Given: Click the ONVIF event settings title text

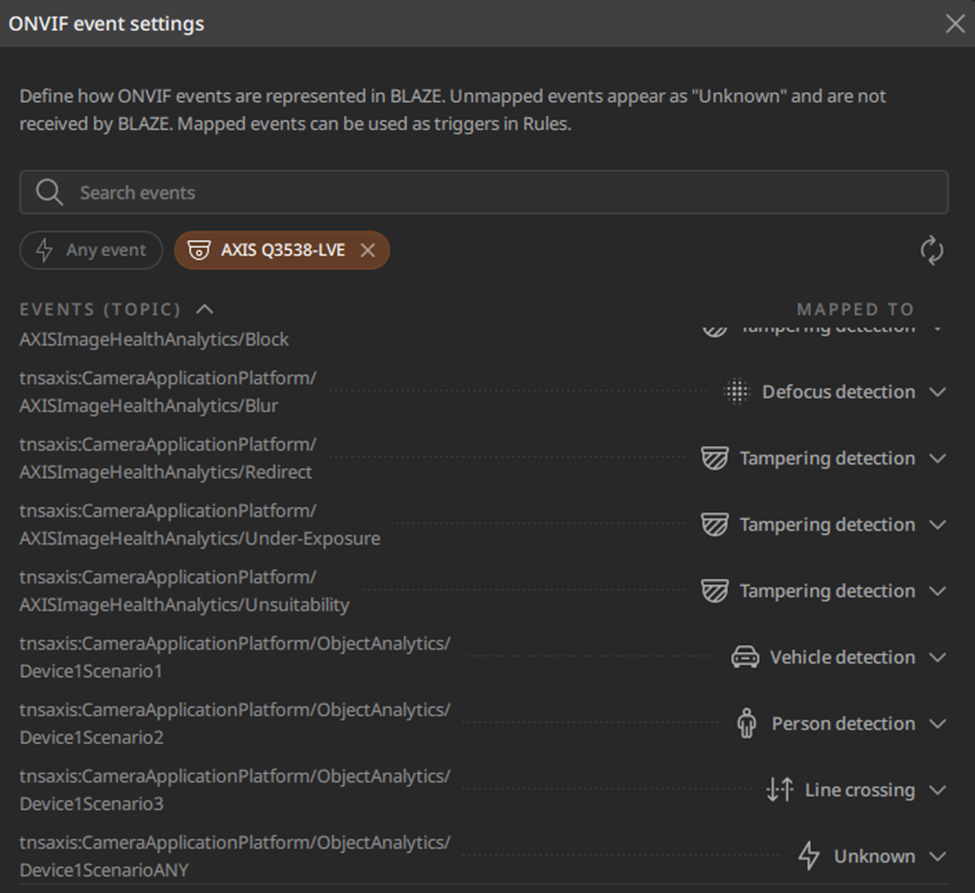Looking at the screenshot, I should click(106, 24).
